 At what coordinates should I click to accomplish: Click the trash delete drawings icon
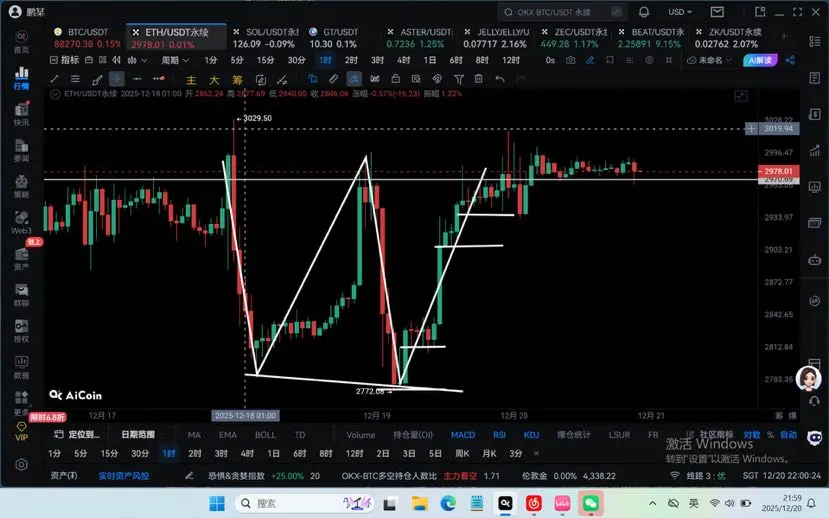[x=478, y=79]
